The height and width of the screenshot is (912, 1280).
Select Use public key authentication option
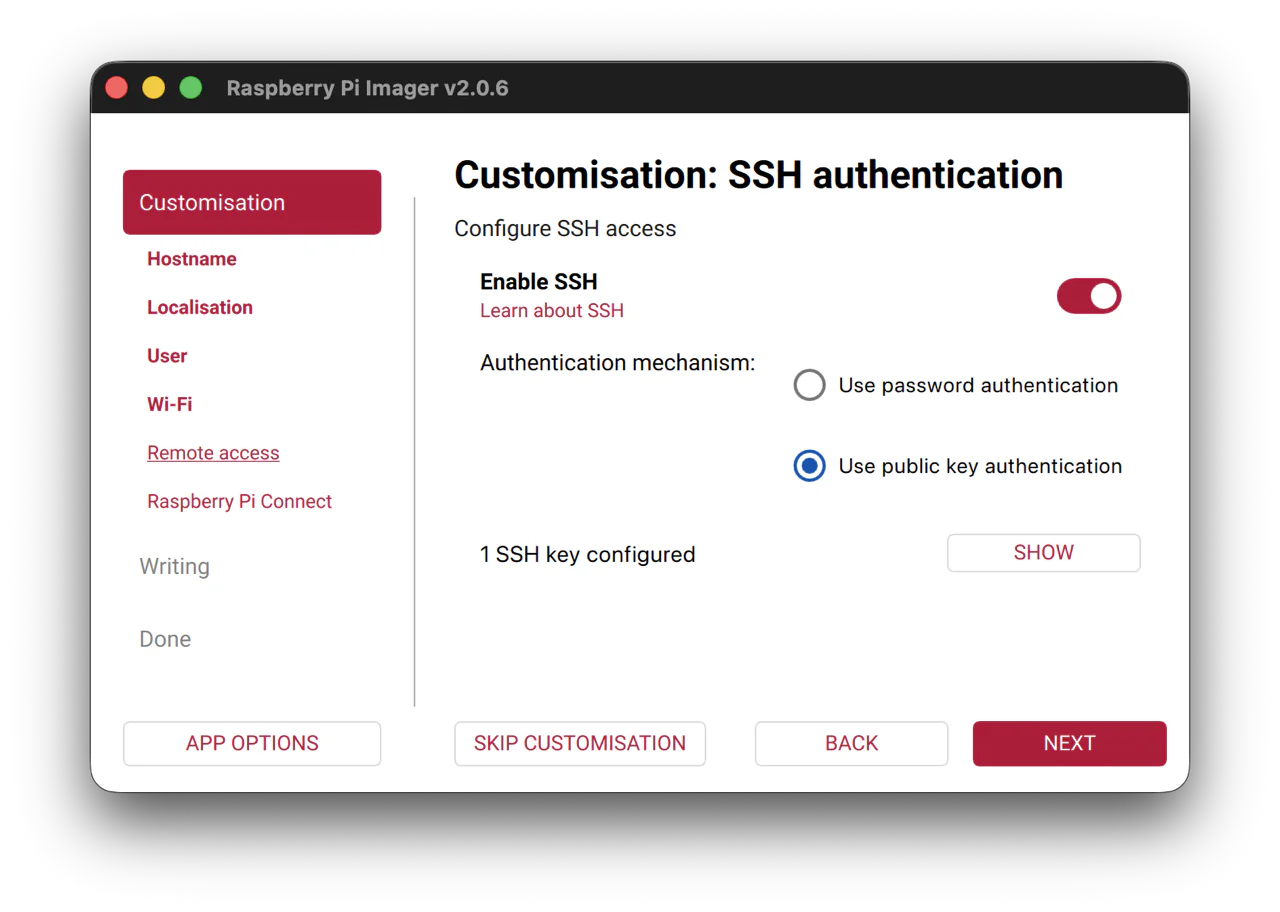[809, 466]
